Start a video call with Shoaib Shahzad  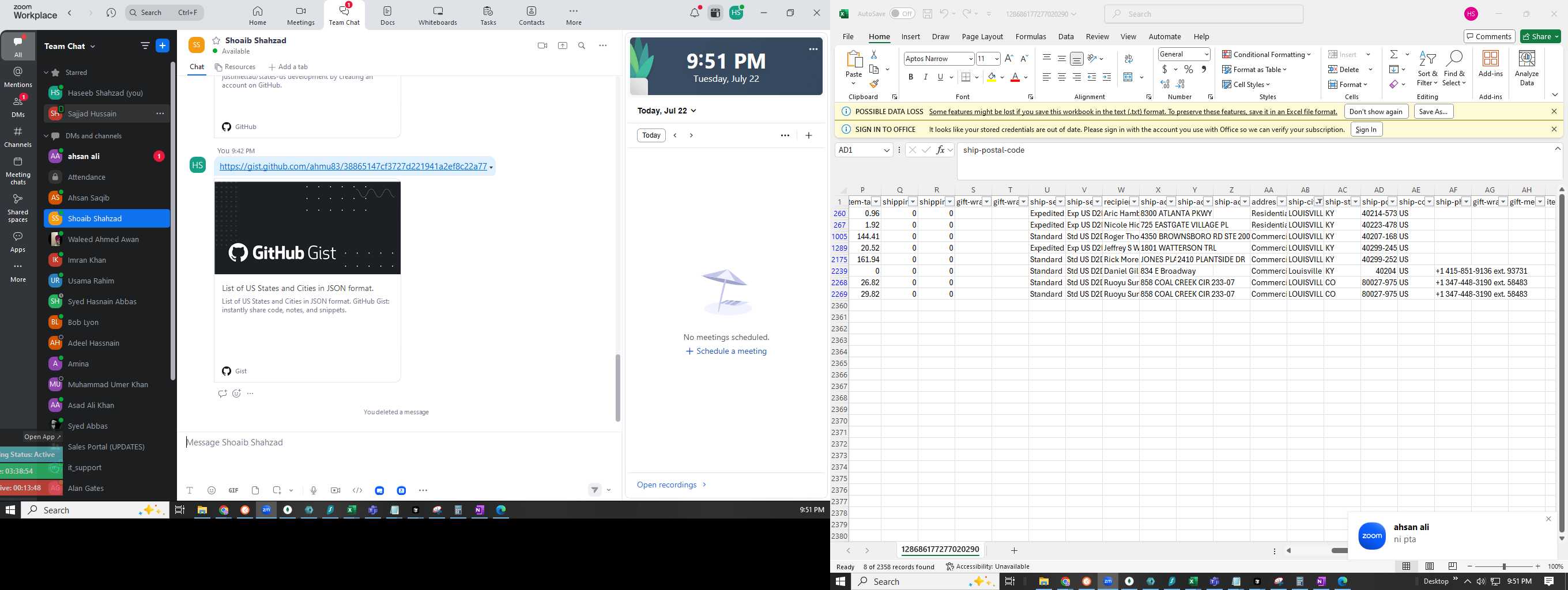point(542,46)
